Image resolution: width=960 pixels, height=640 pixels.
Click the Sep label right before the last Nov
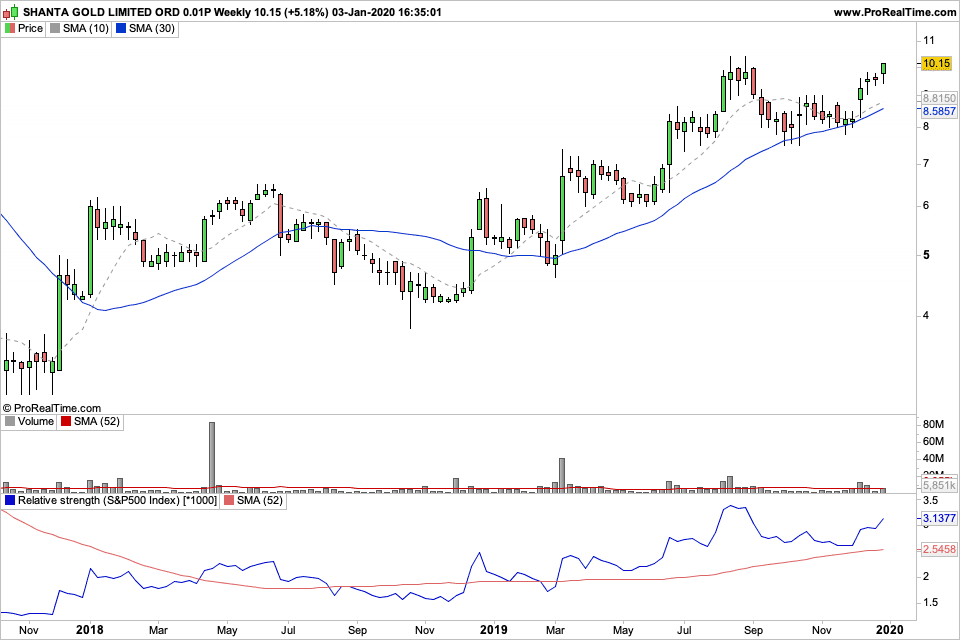coord(754,630)
